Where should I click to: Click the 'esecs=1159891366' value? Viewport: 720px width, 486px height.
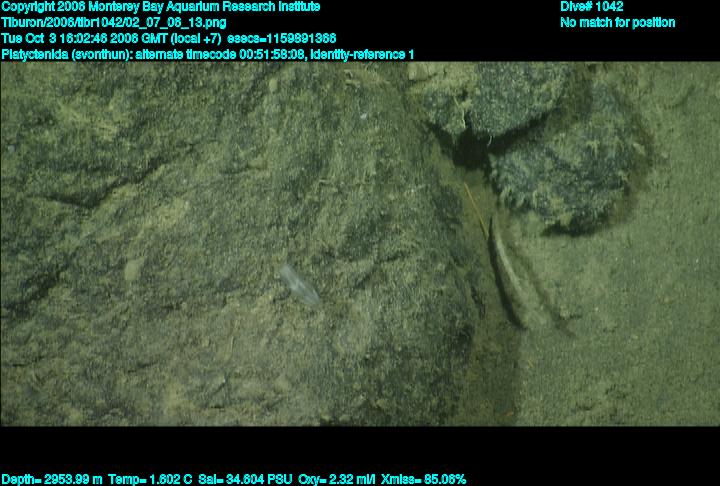(281, 38)
